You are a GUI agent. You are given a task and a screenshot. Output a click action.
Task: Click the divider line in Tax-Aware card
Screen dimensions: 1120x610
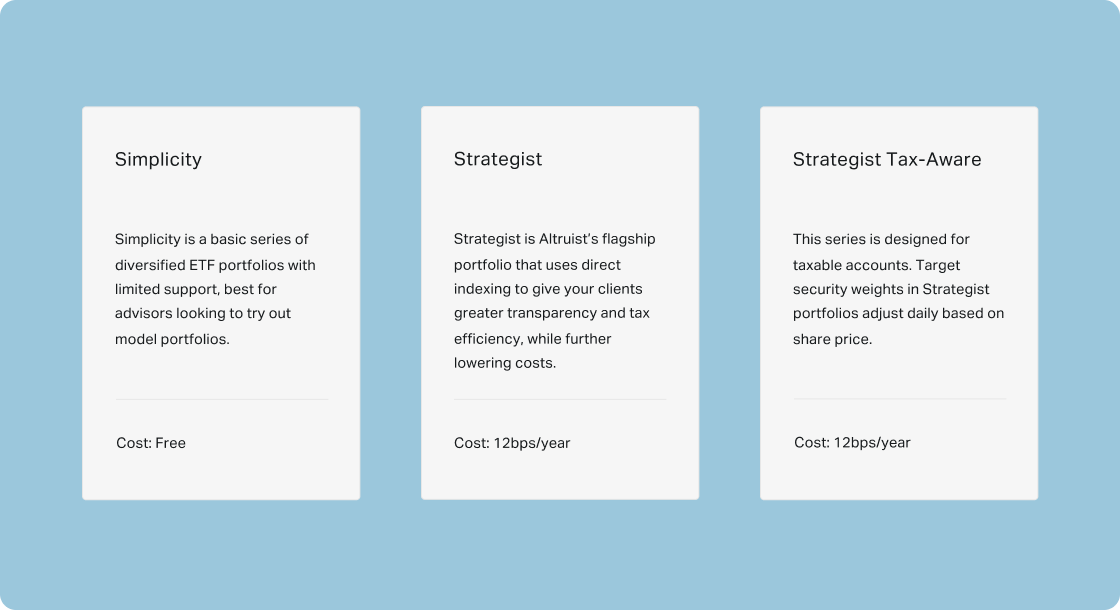[x=900, y=399]
